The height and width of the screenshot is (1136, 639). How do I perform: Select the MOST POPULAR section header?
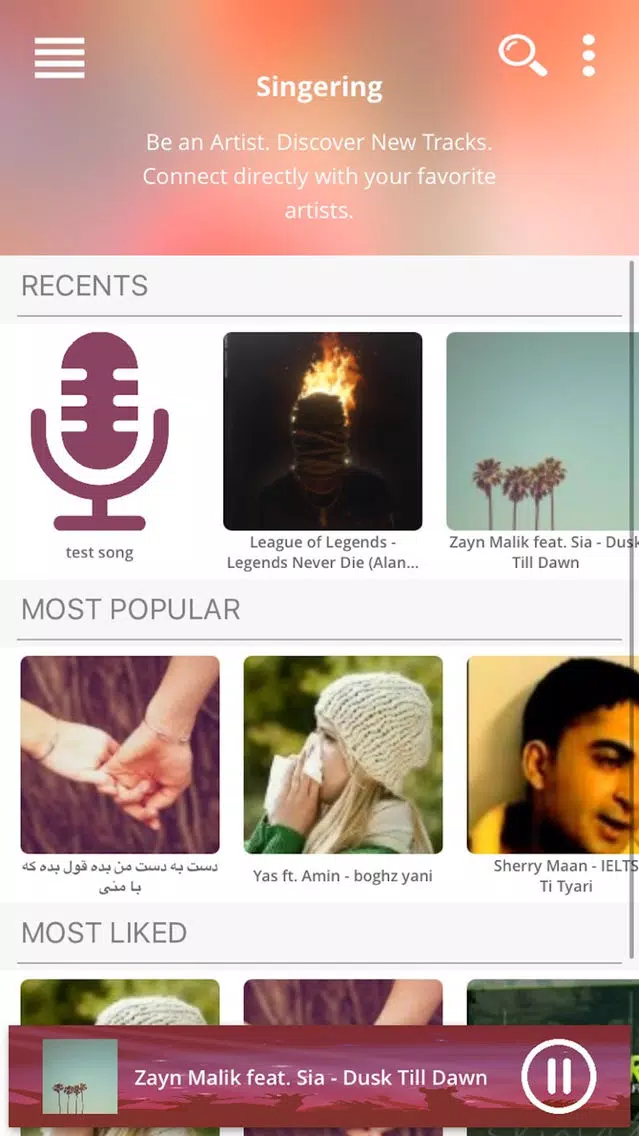click(130, 609)
